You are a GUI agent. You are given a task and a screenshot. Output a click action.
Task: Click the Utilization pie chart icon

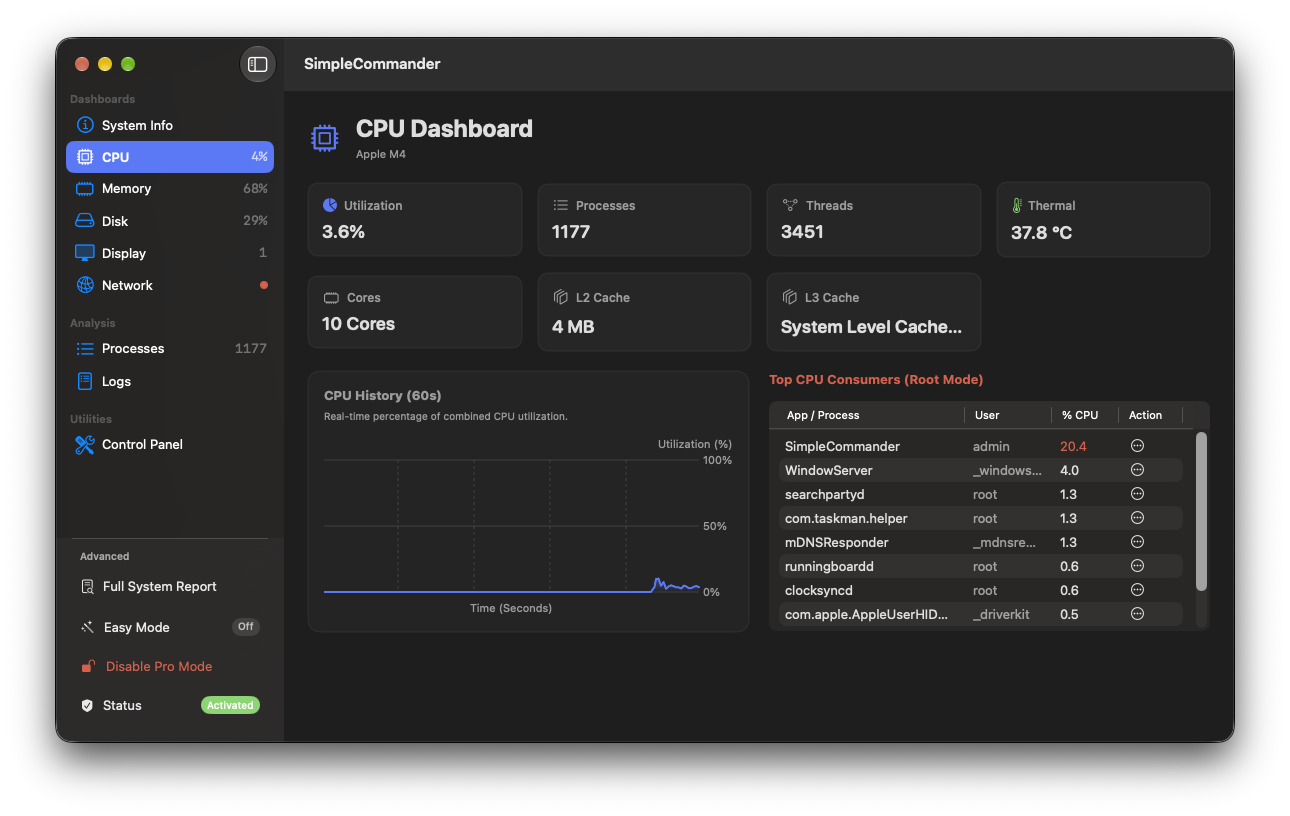point(329,205)
